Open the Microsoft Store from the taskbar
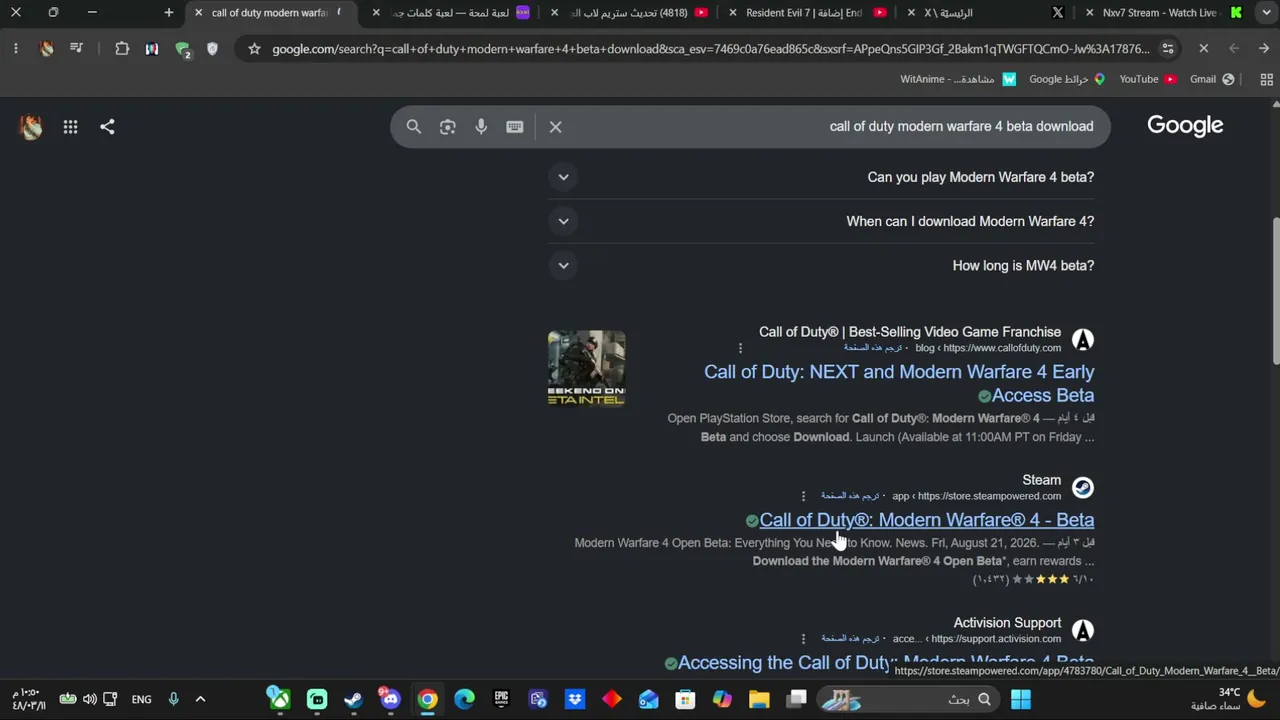 click(685, 700)
